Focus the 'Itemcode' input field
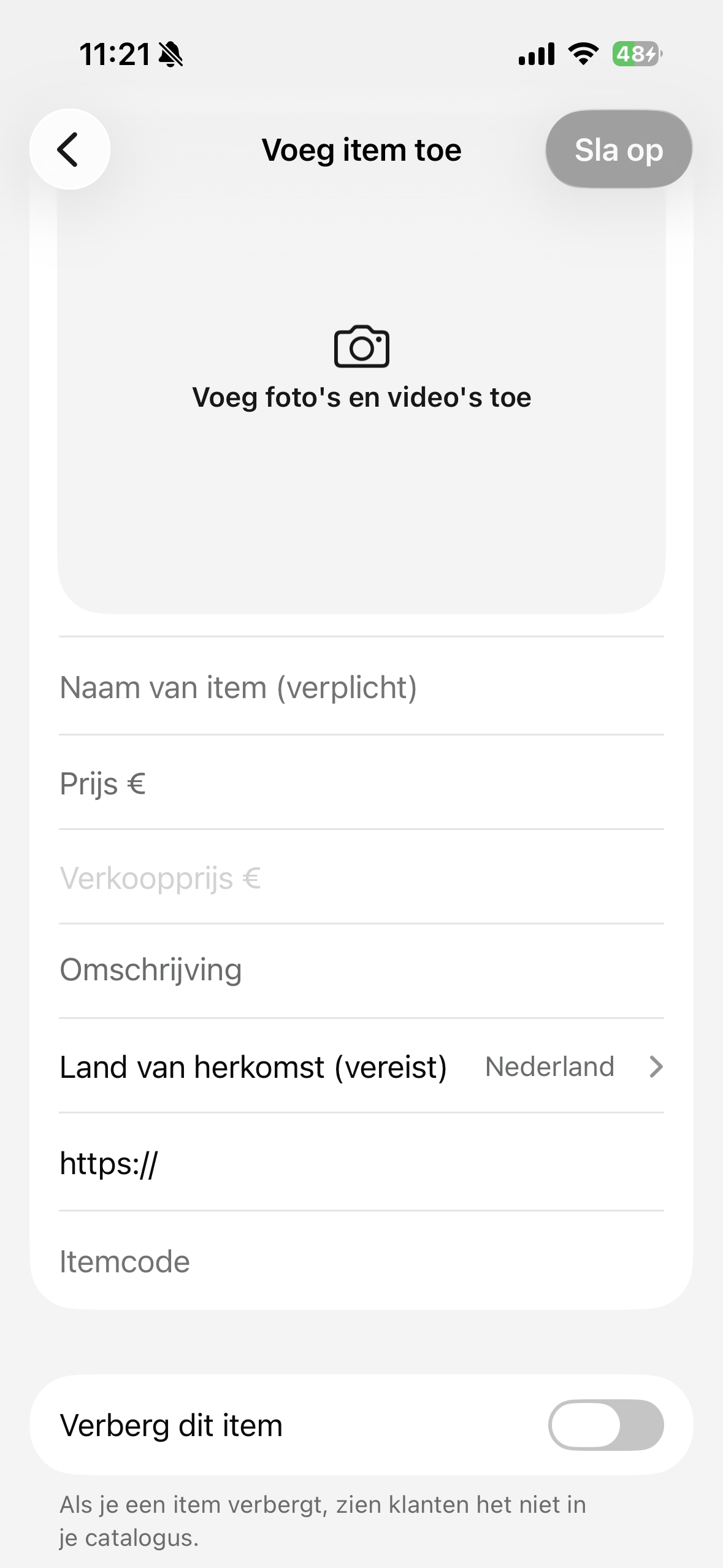Image resolution: width=723 pixels, height=1568 pixels. coord(361,1262)
